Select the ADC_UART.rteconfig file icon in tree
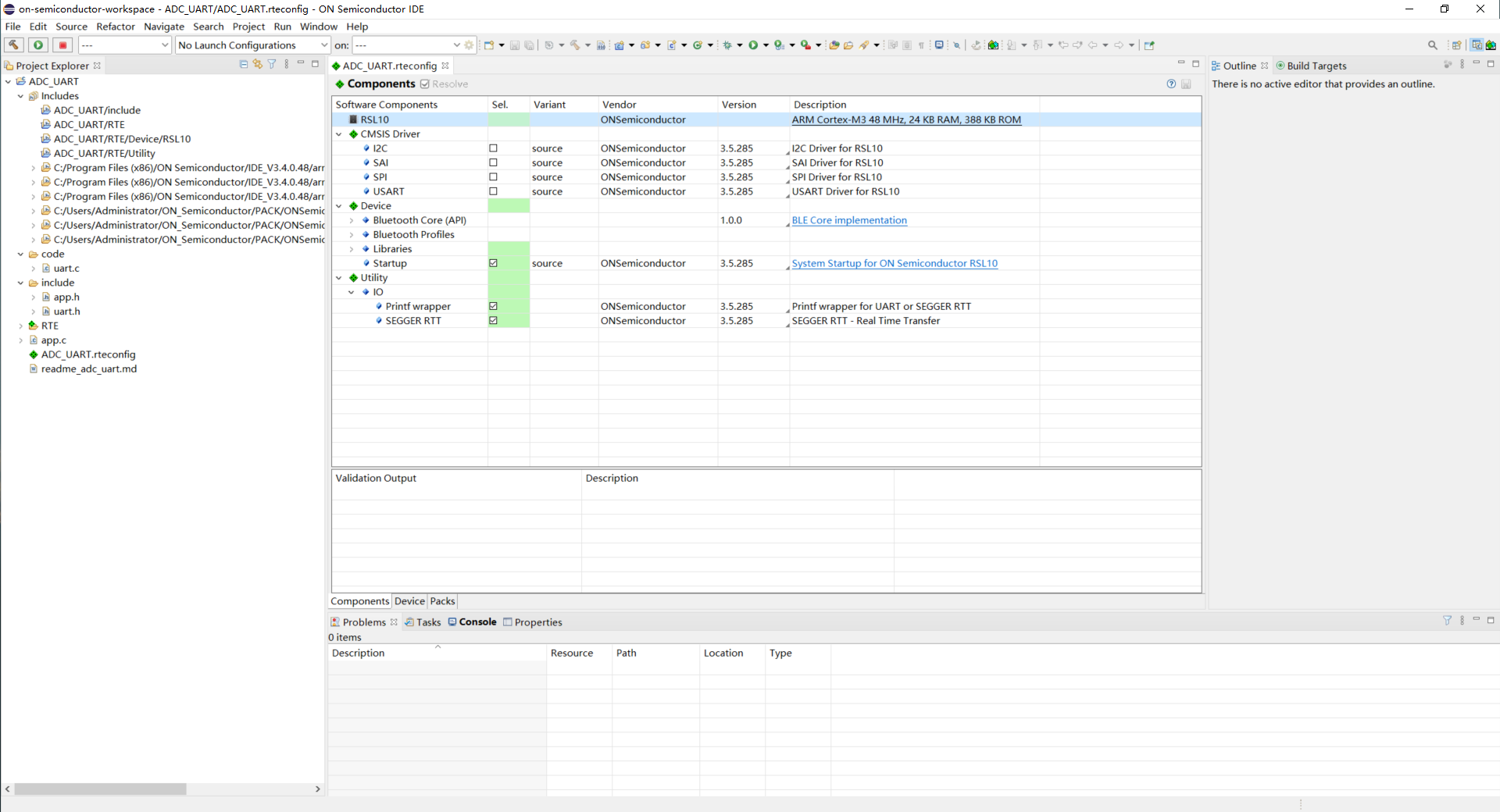The height and width of the screenshot is (812, 1500). 34,354
